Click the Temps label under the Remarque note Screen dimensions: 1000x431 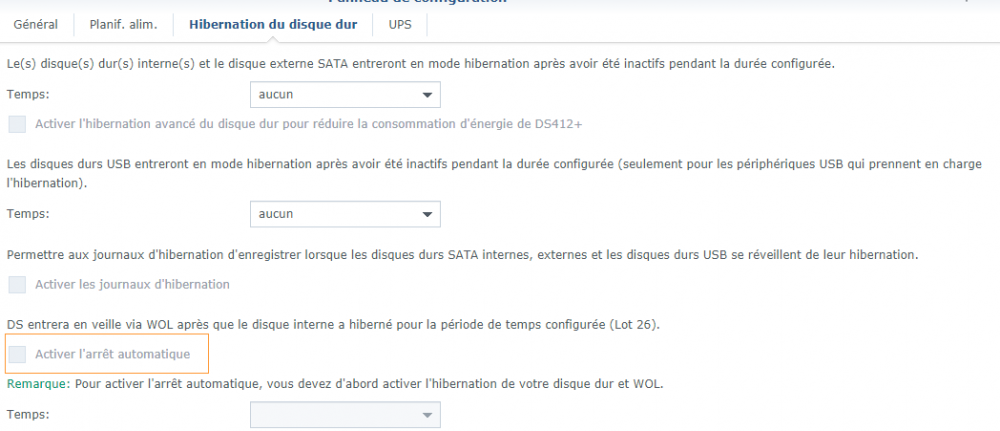pos(28,414)
